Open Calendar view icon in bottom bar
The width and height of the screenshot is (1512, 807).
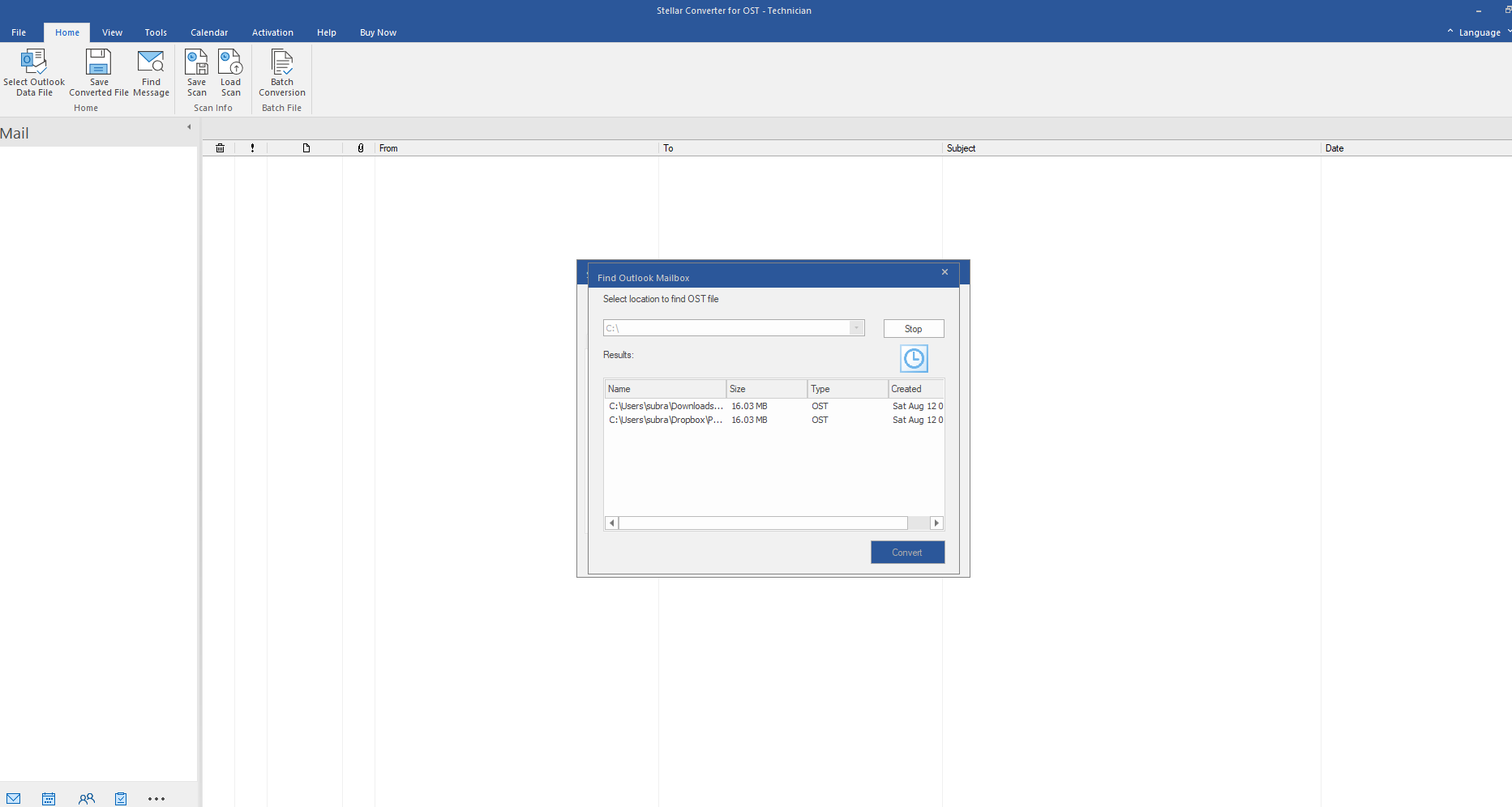(x=49, y=799)
